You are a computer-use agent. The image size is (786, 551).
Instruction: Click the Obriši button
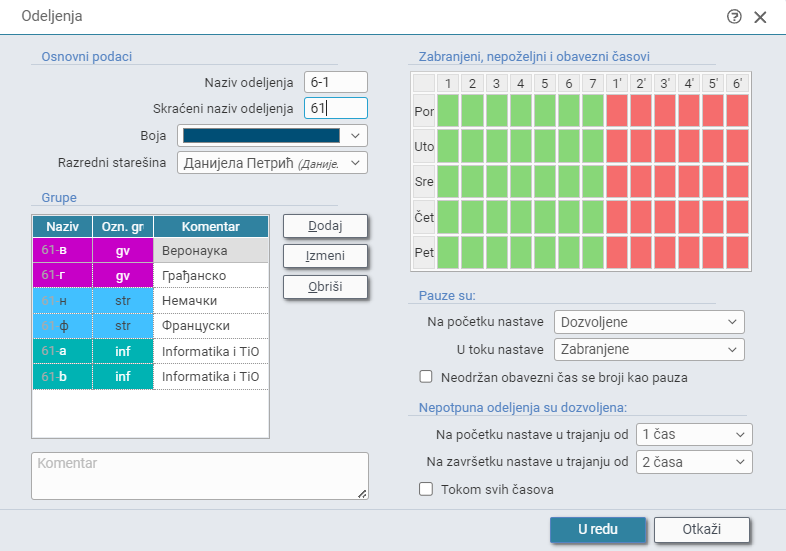pyautogui.click(x=325, y=287)
